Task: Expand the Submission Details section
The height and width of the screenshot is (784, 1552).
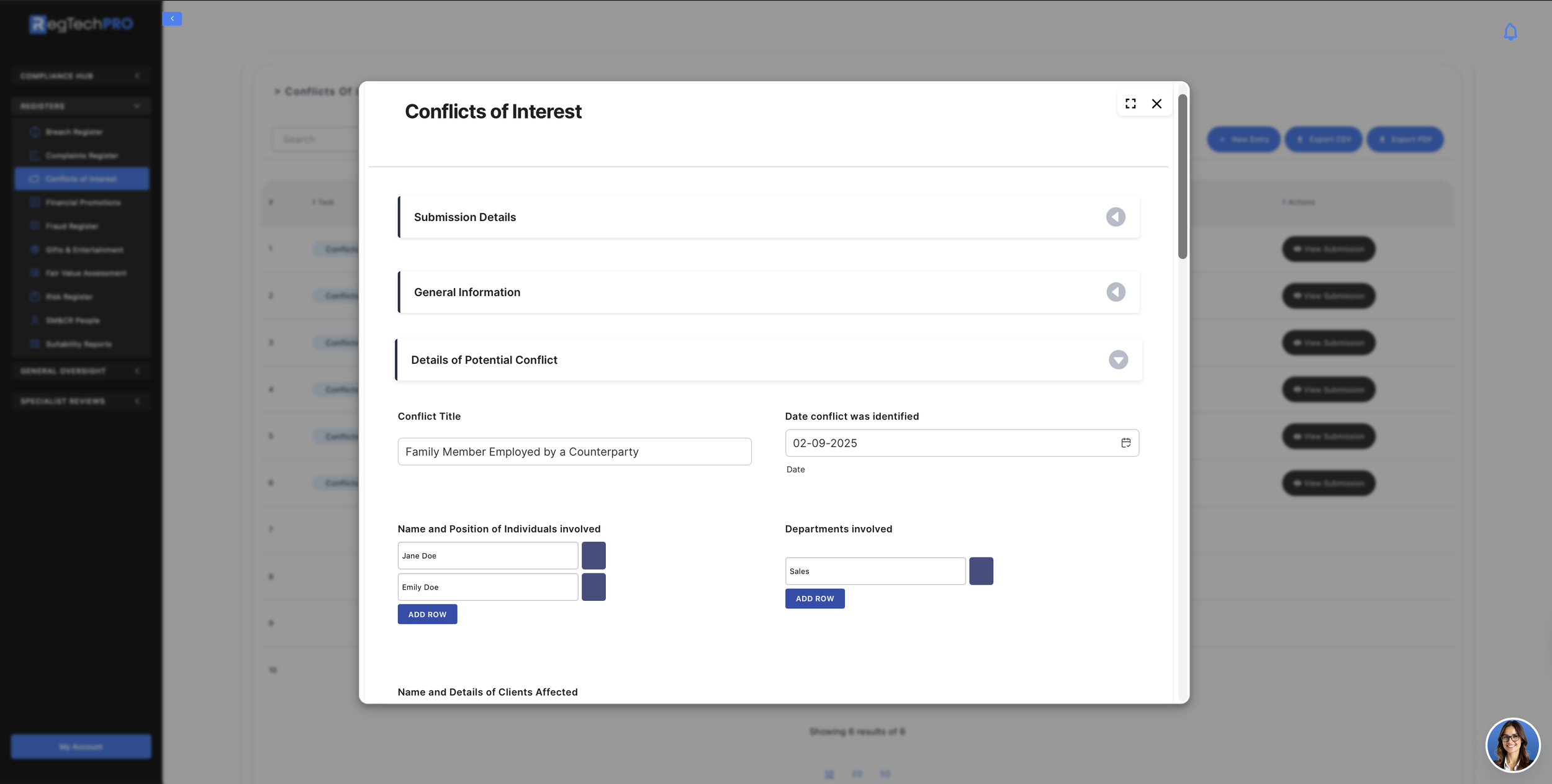Action: 1116,217
